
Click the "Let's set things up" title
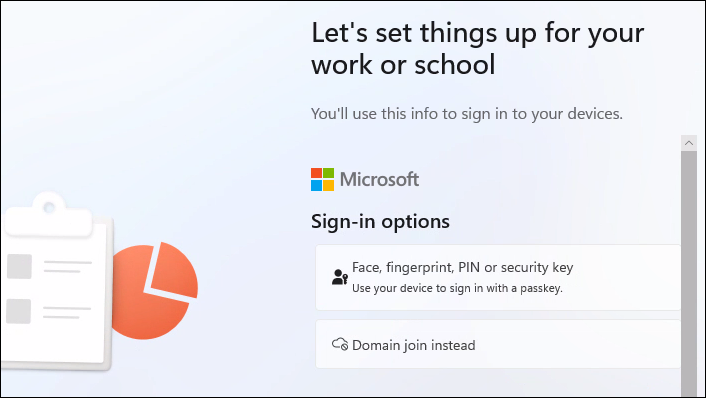tap(477, 48)
